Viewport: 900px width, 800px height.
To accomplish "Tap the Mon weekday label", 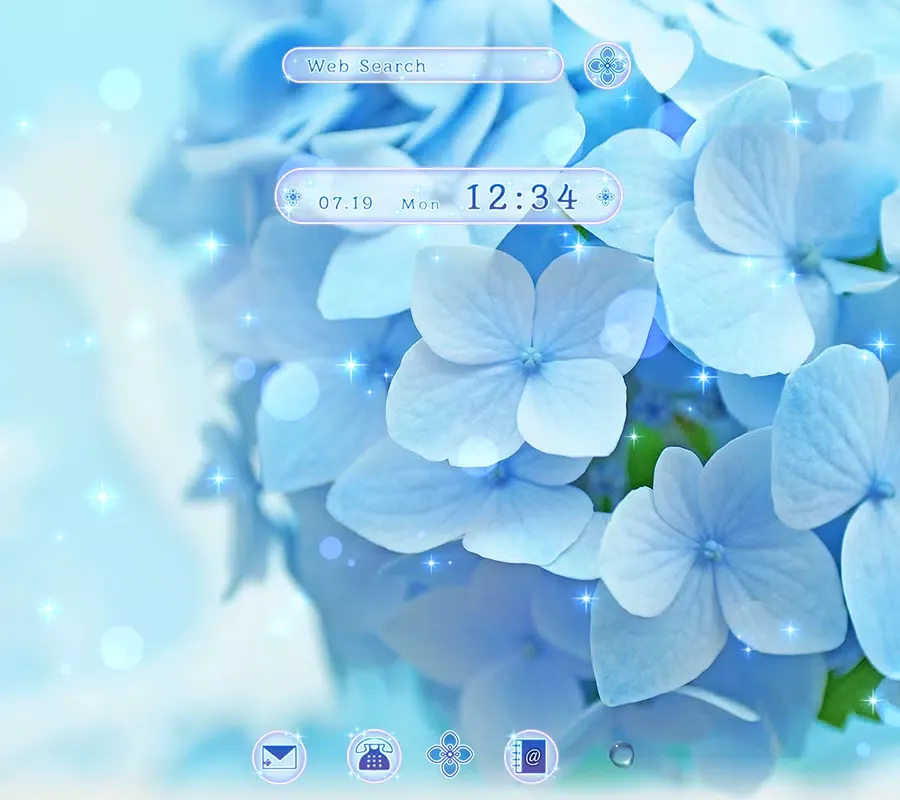I will pos(420,204).
